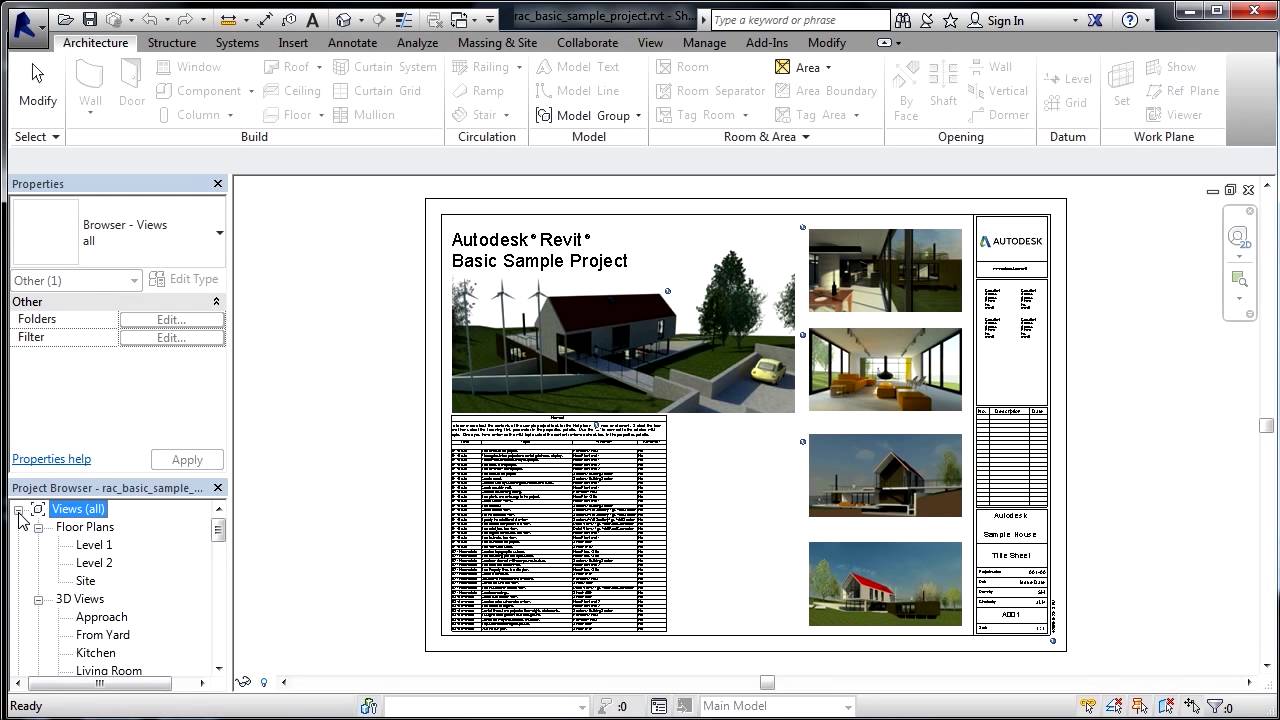Select the Tag by Category icon
Image resolution: width=1280 pixels, height=720 pixels.
(289, 20)
